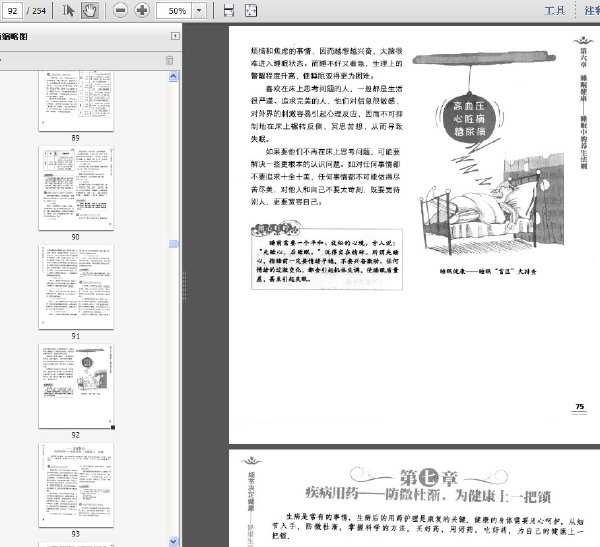Select the arrow selection tool
600x547 pixels.
point(68,10)
